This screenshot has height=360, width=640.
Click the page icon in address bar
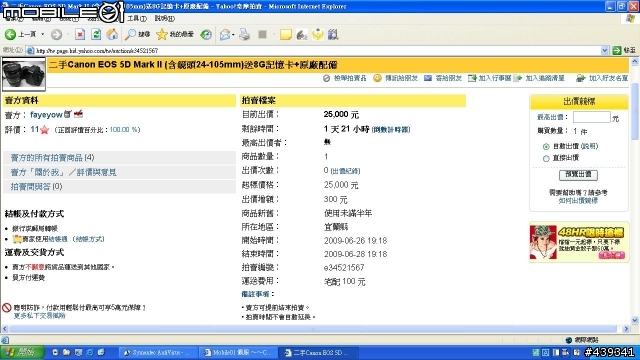[30, 51]
